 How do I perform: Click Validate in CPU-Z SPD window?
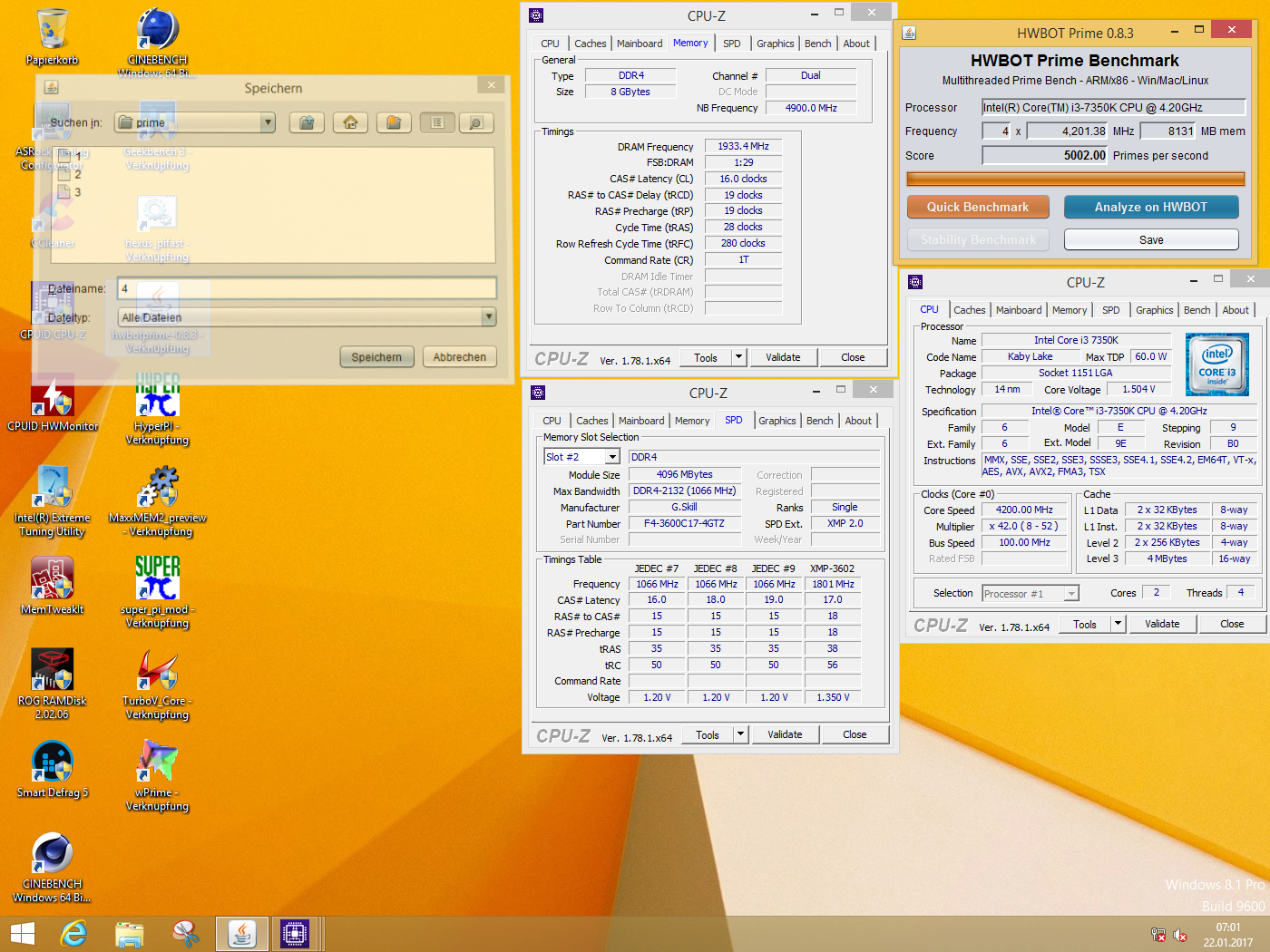785,734
